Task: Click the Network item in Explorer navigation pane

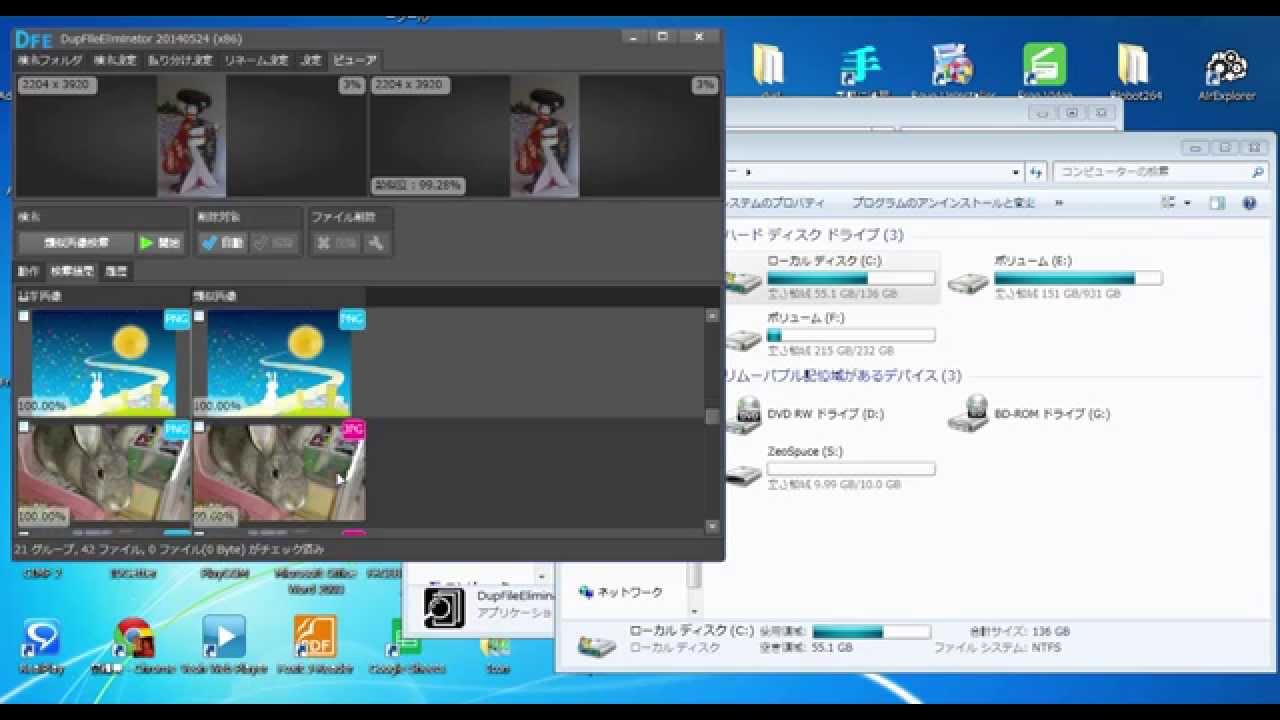Action: (621, 592)
